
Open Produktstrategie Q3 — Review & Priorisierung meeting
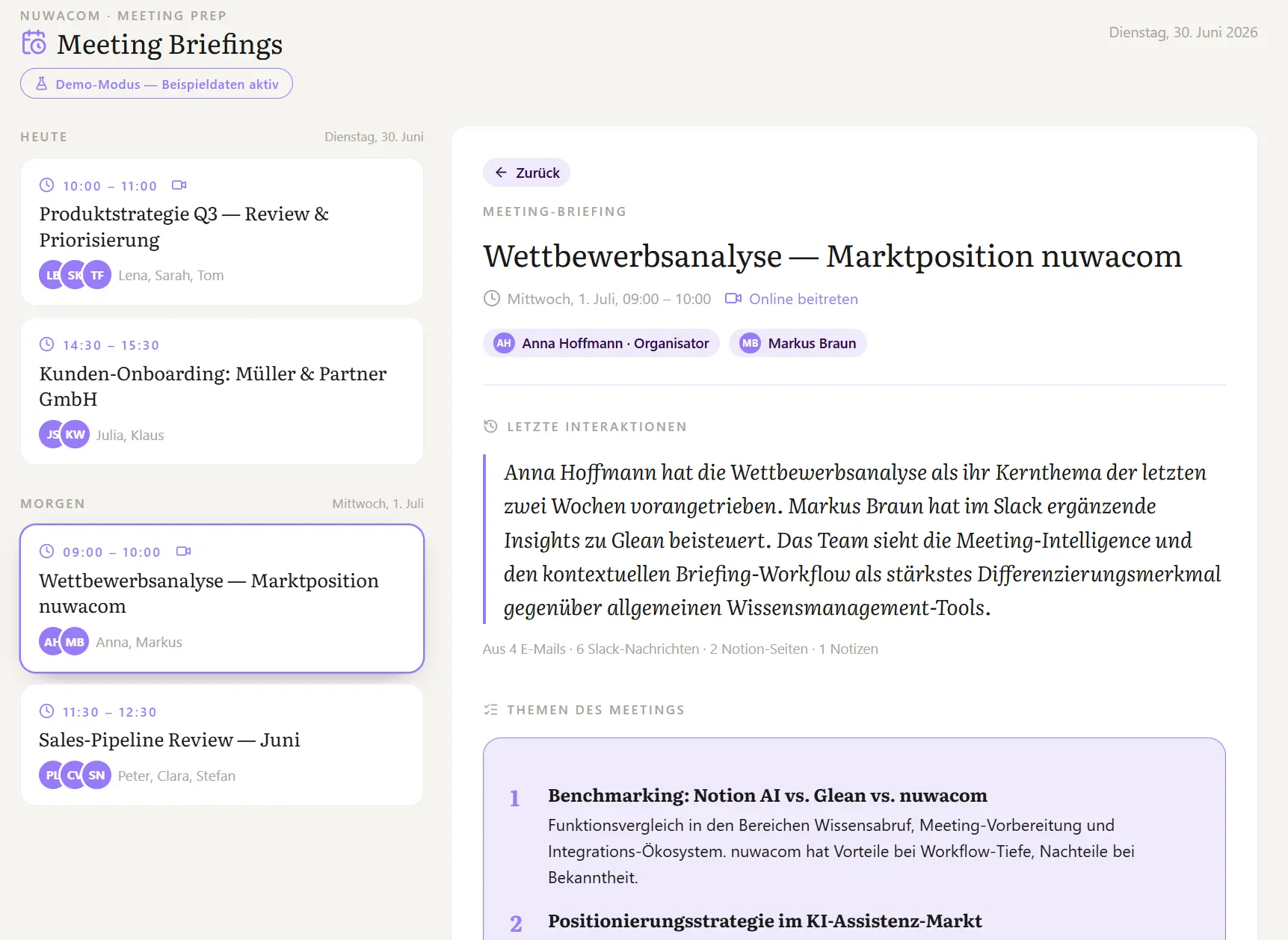pos(222,232)
